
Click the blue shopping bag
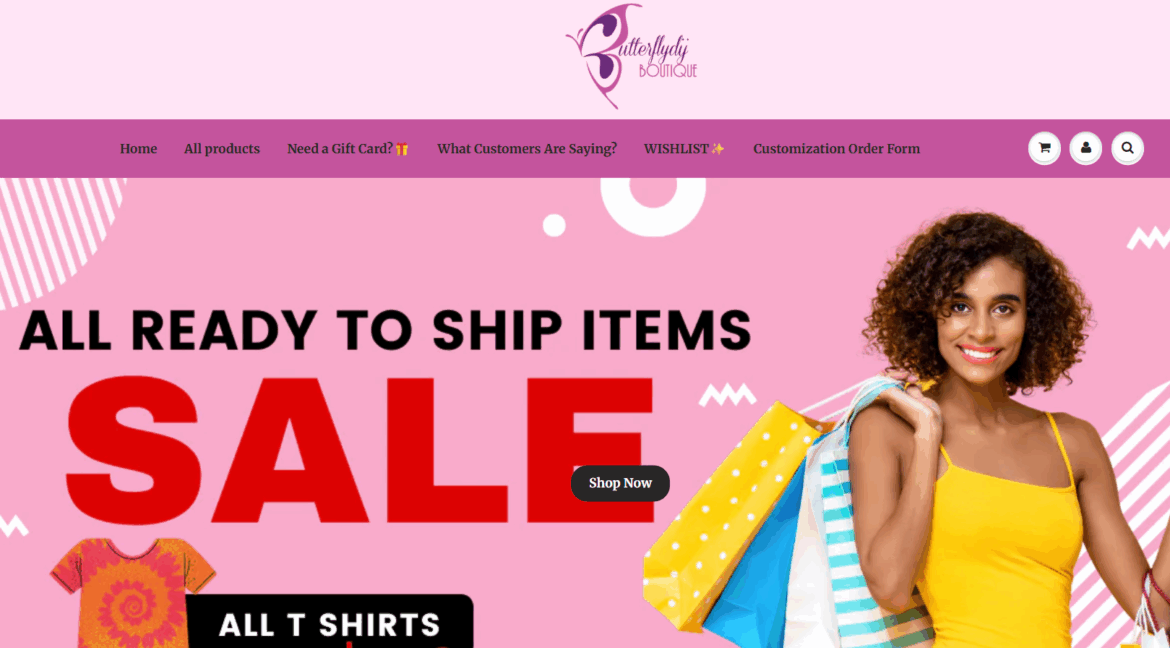tap(754, 567)
